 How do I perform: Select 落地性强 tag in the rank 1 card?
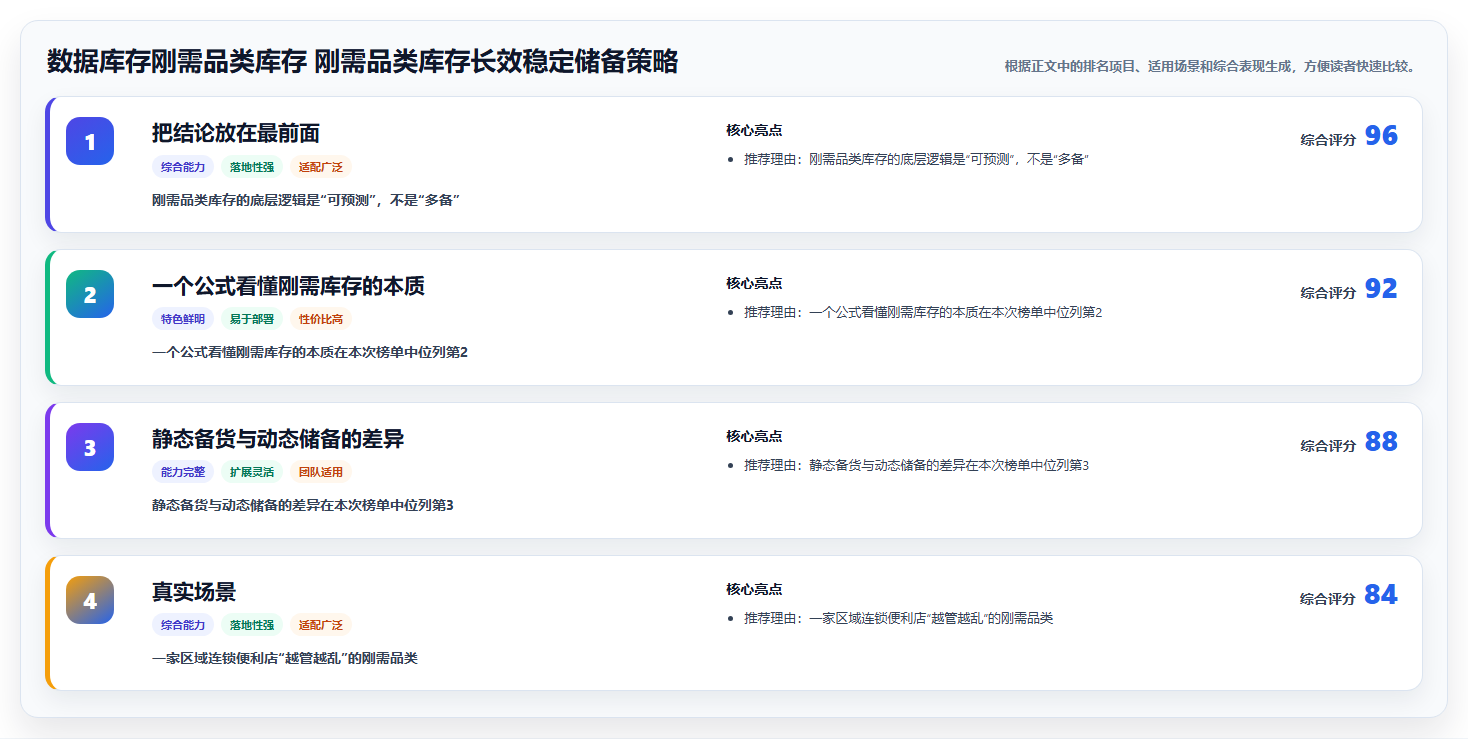pos(252,167)
